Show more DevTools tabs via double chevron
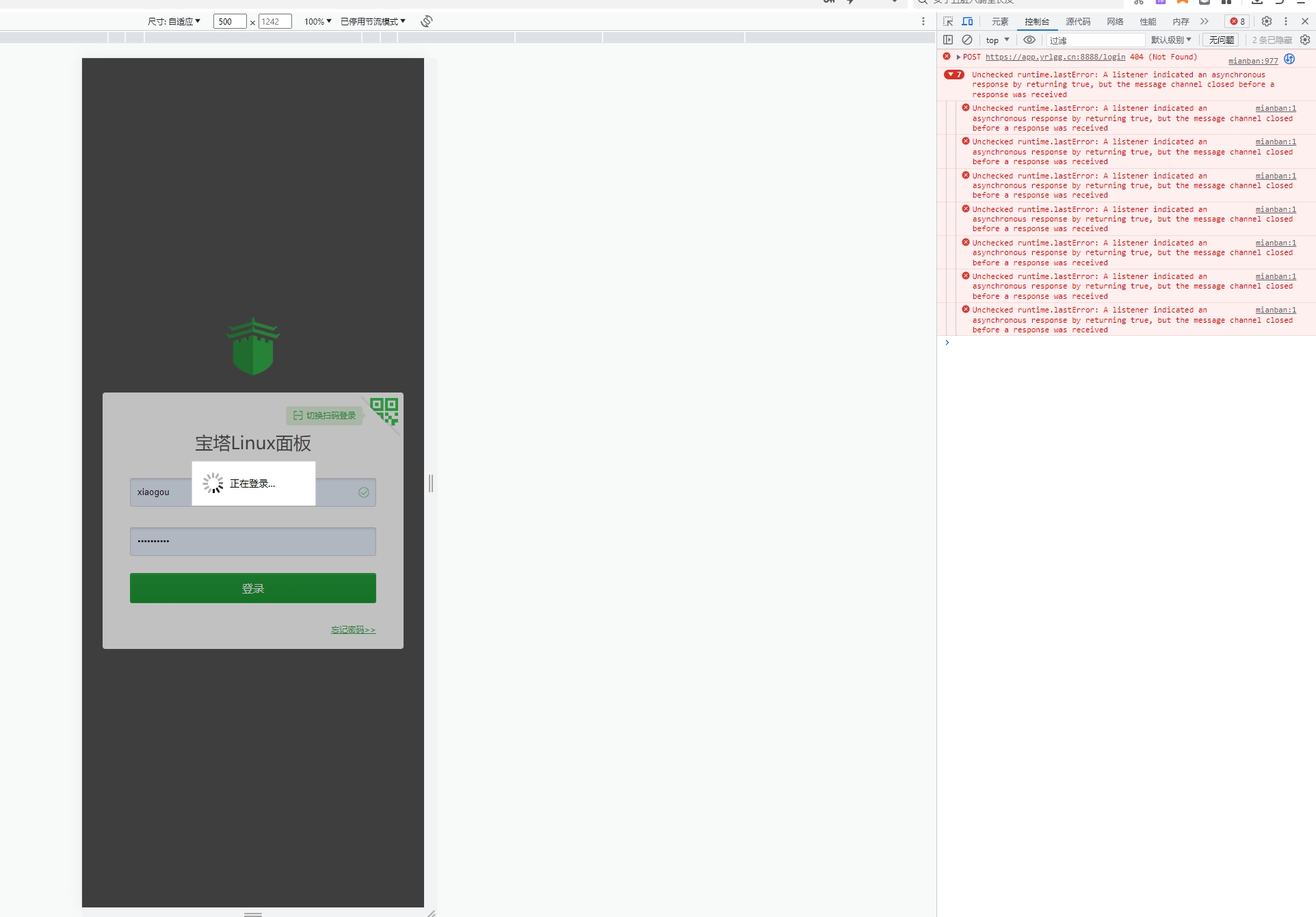The height and width of the screenshot is (917, 1316). [1205, 21]
